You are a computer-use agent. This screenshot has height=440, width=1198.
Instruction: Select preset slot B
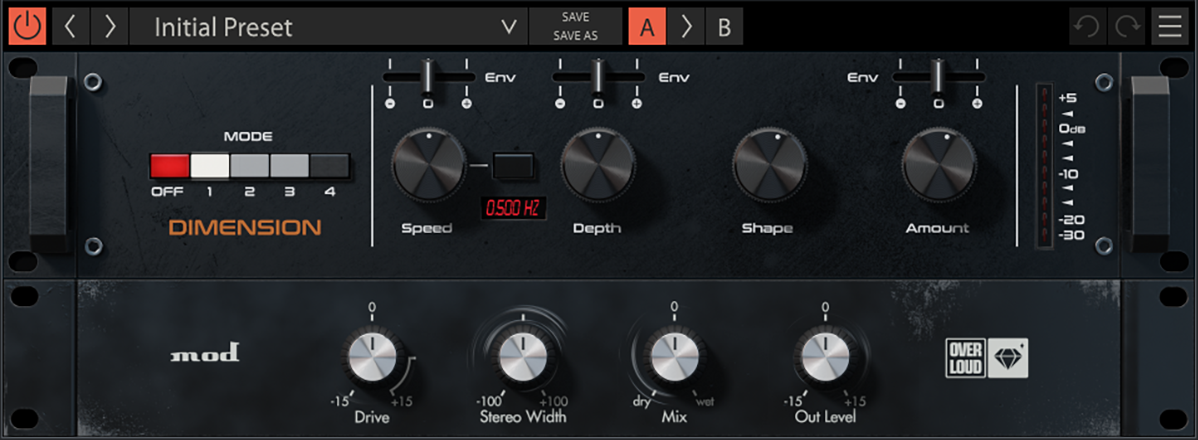723,27
